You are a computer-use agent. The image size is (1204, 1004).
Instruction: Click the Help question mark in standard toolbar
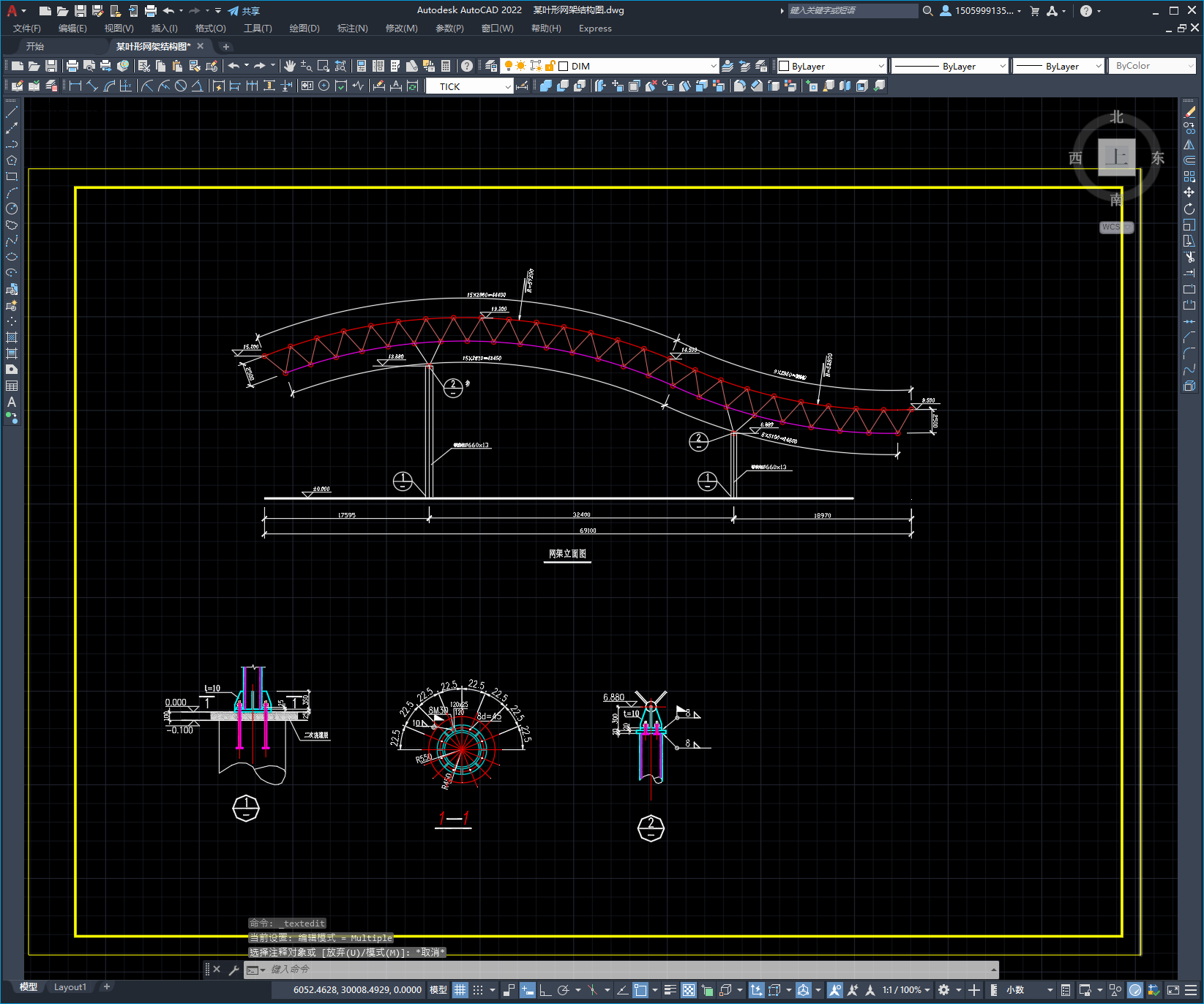coord(467,66)
